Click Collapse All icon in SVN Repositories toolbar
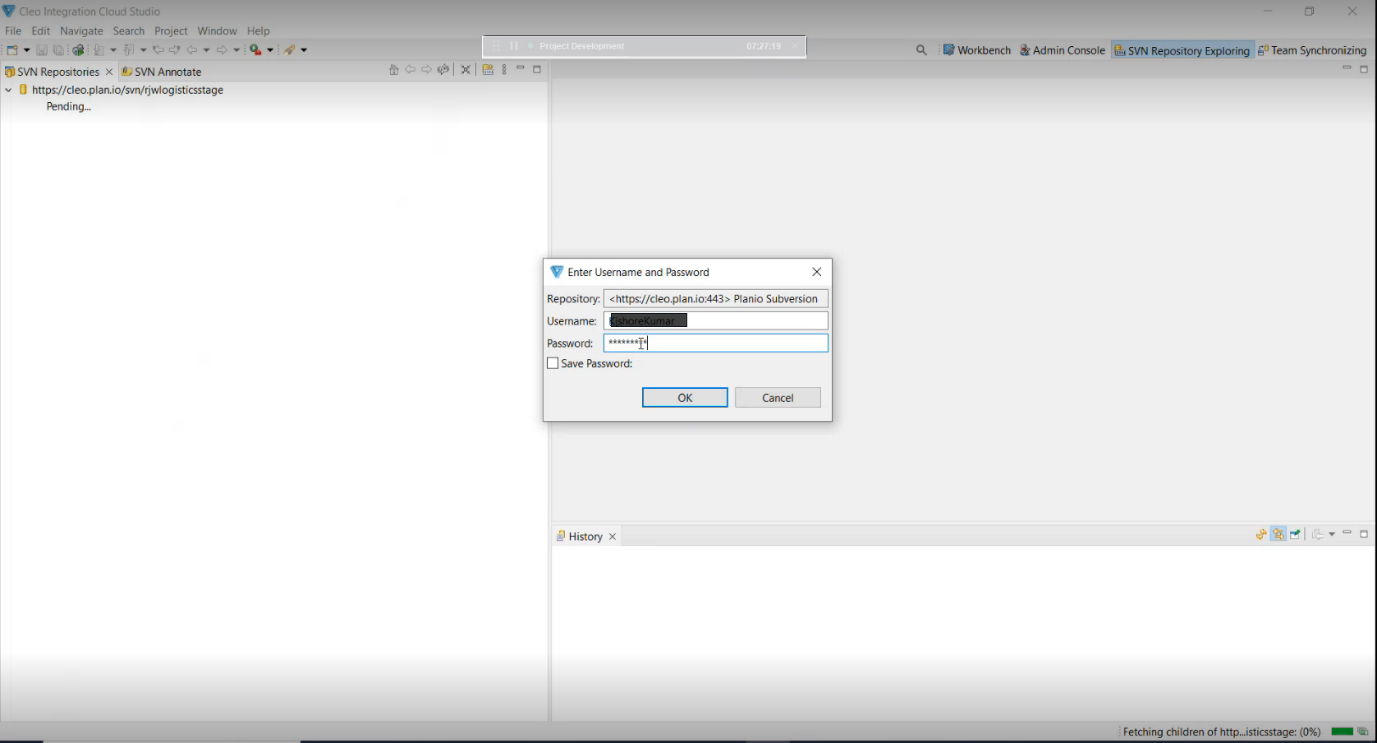The width and height of the screenshot is (1377, 743). click(465, 70)
